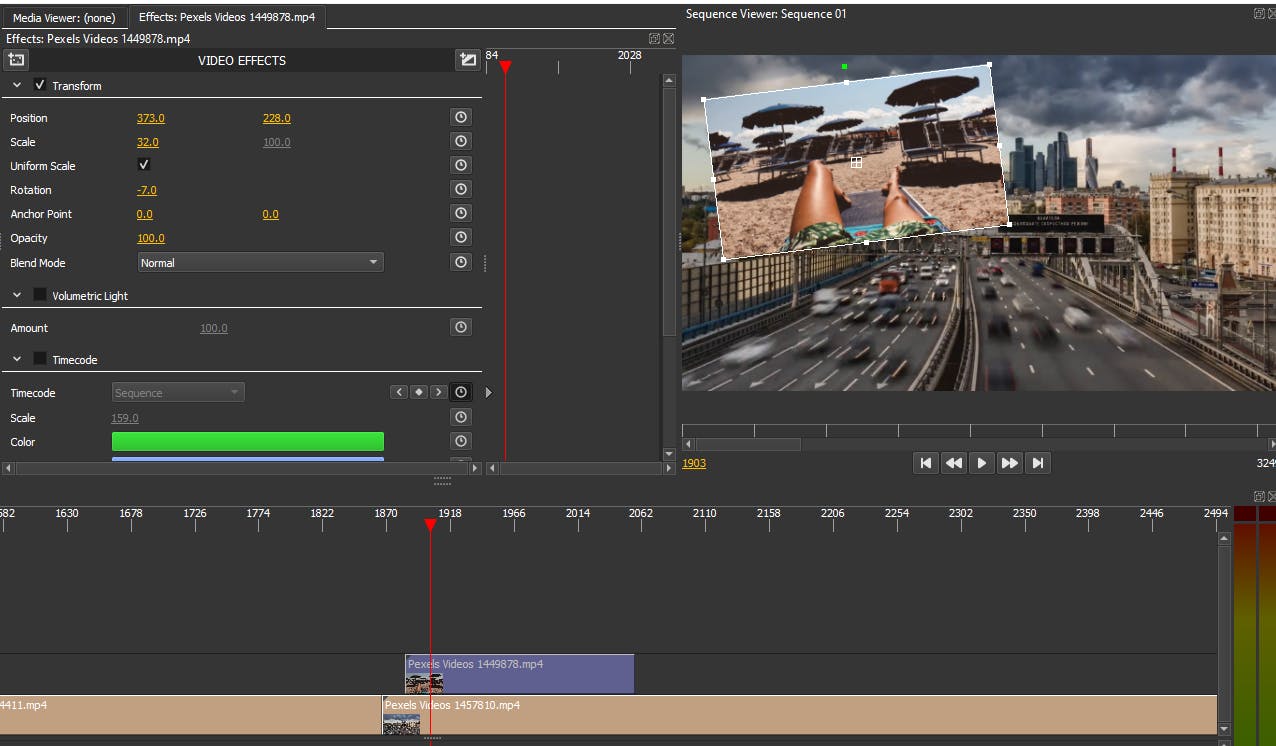Enable keyframing stopwatch for Opacity
Screen dimensions: 1276x746
[x=460, y=237]
